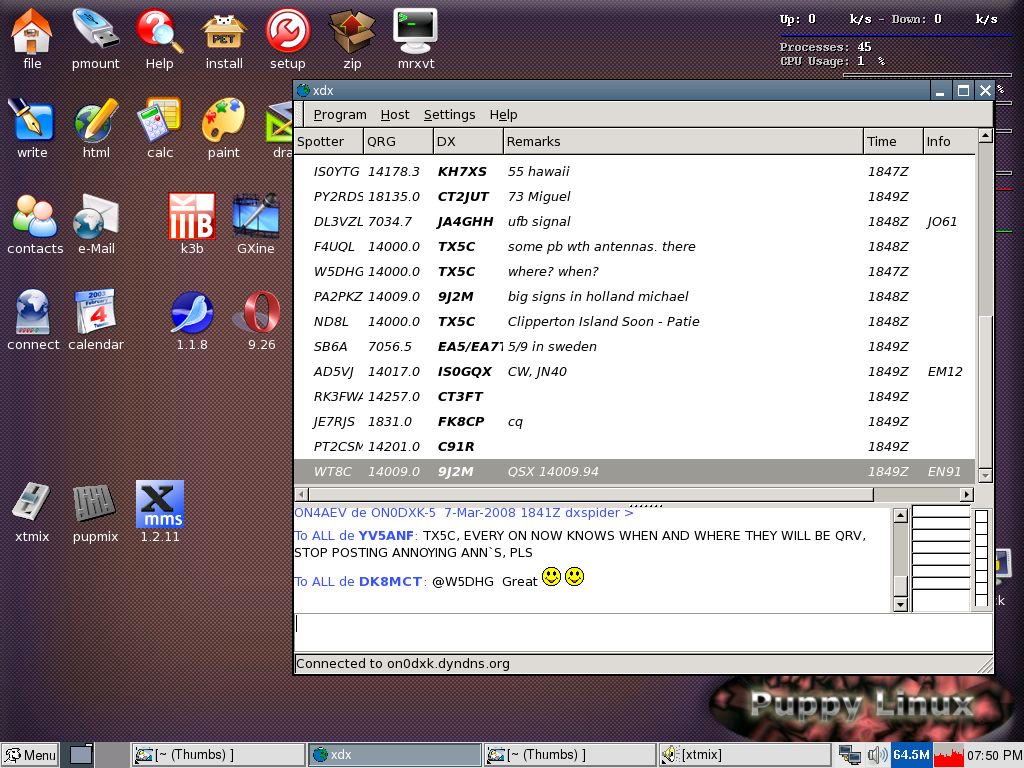
Task: Click horizontal scrollbar left arrow
Action: (302, 494)
